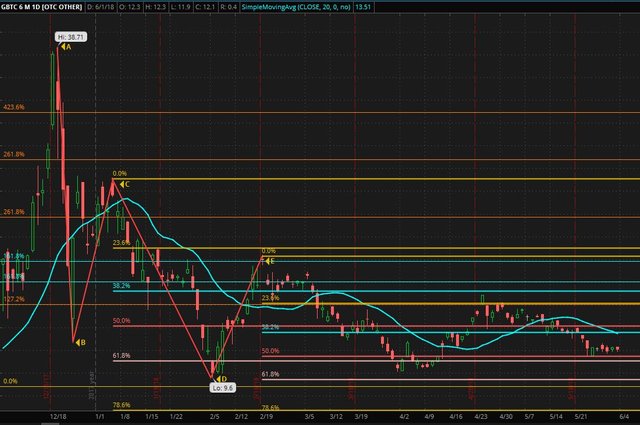This screenshot has height=425, width=640.
Task: Click the 2/19 date on the time axis
Action: coord(266,417)
